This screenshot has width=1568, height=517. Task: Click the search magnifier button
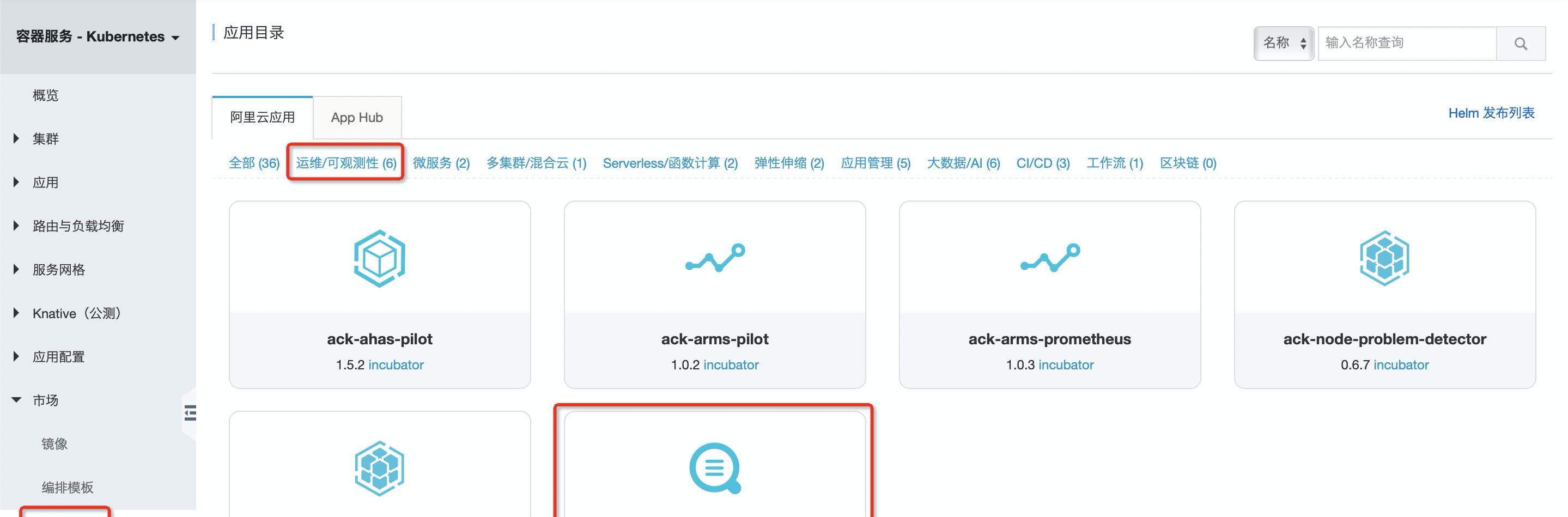click(x=1520, y=43)
